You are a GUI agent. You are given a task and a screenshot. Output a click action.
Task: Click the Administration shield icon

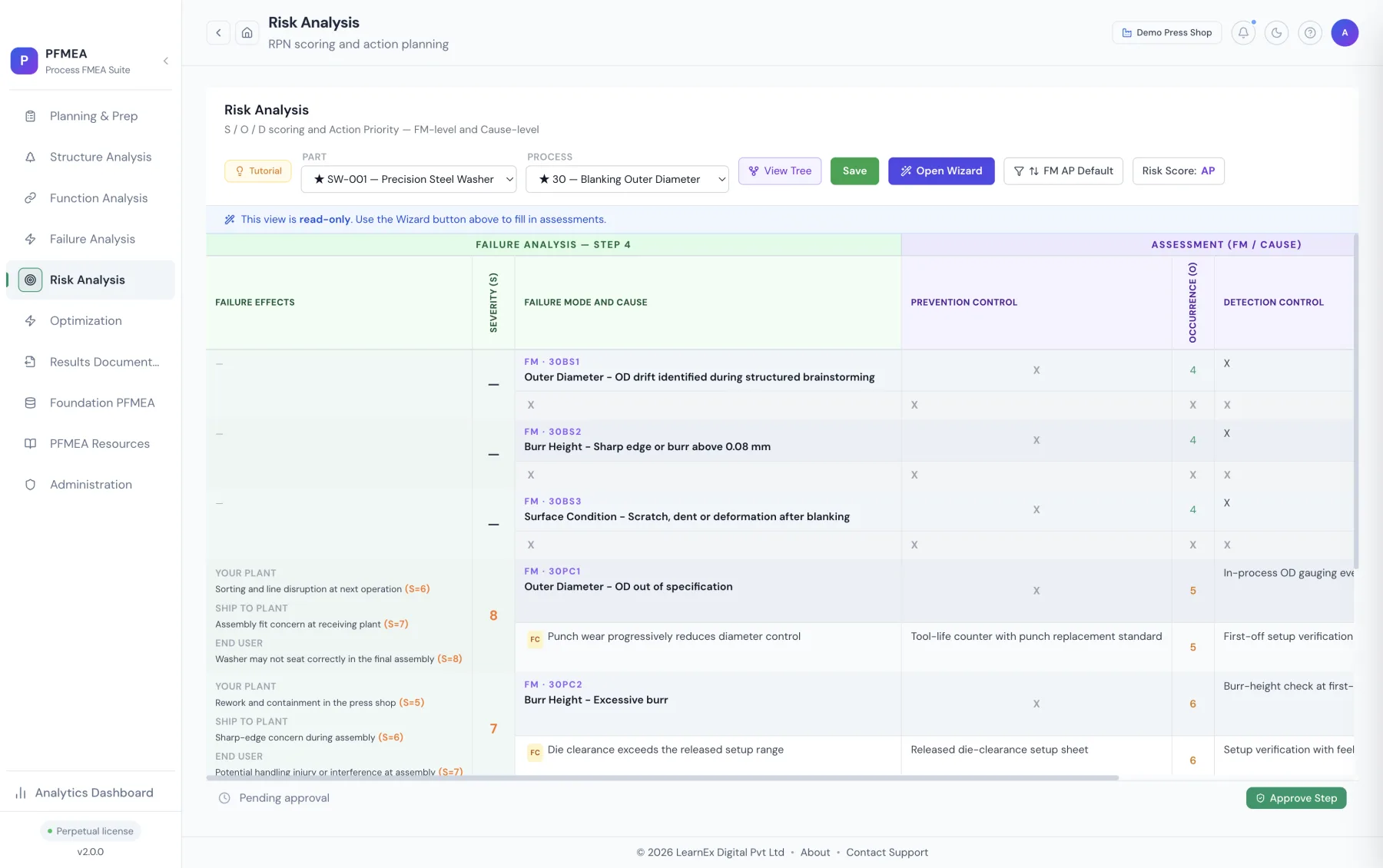click(x=30, y=485)
